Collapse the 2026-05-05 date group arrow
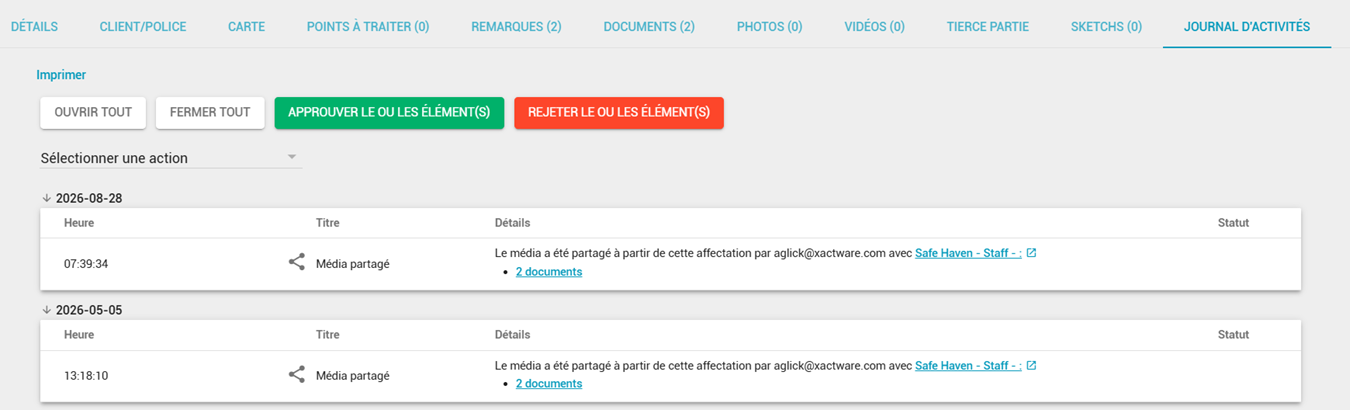The height and width of the screenshot is (410, 1350). point(46,310)
